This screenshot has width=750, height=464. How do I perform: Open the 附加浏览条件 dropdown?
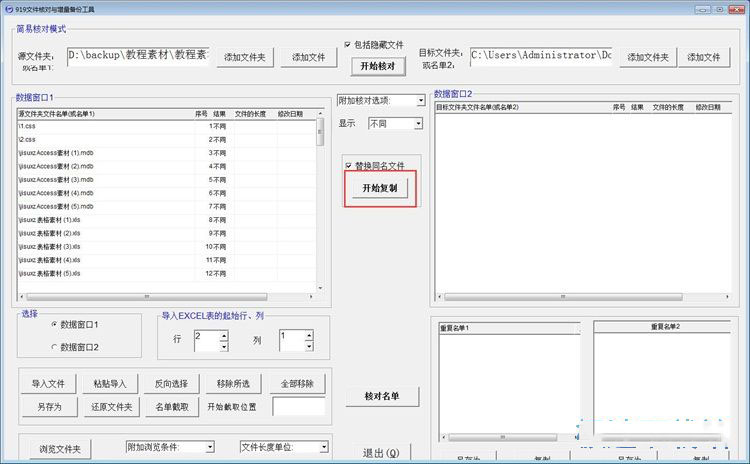210,447
